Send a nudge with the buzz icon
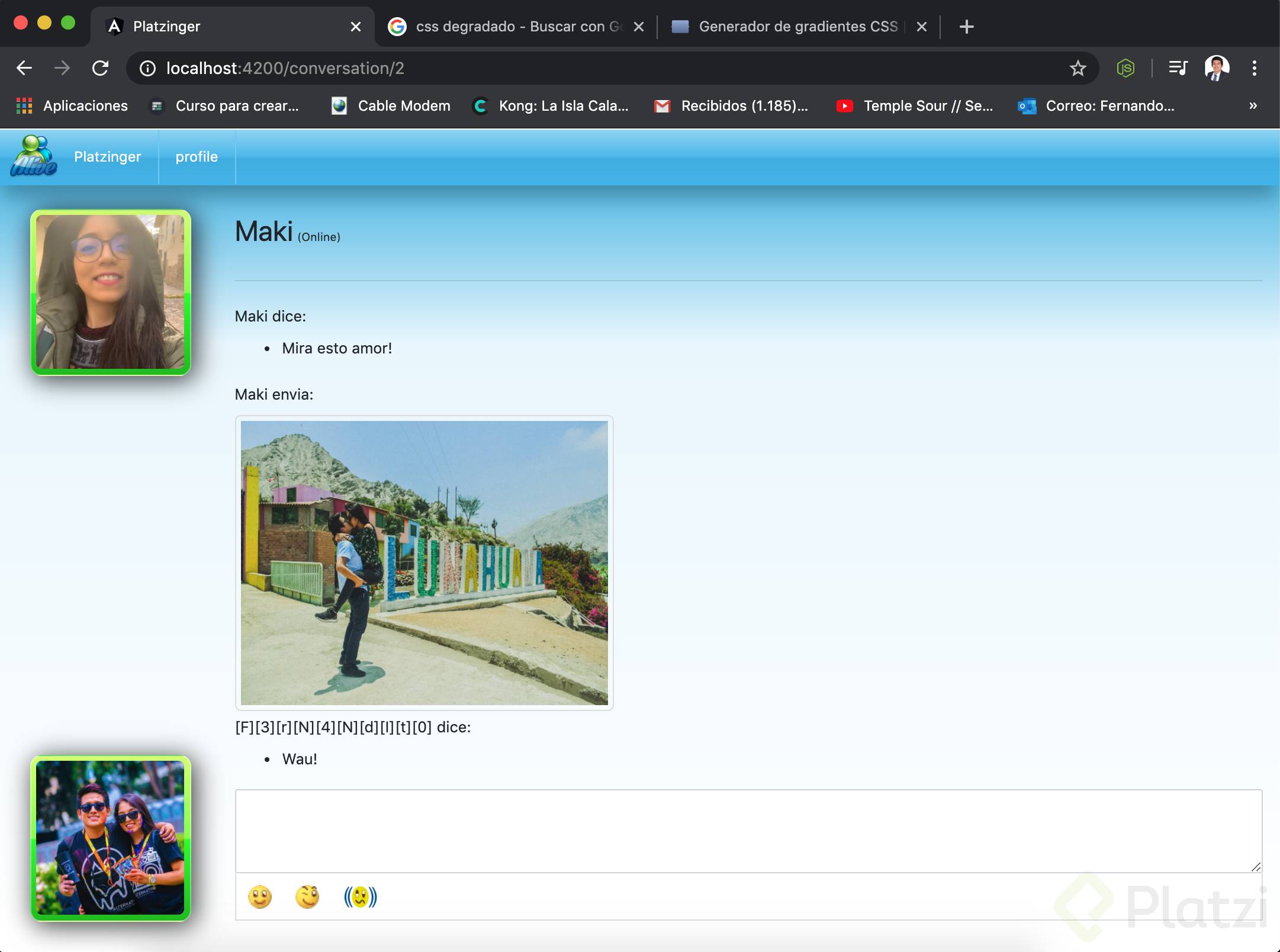Screen dimensions: 1280x952 (360, 897)
